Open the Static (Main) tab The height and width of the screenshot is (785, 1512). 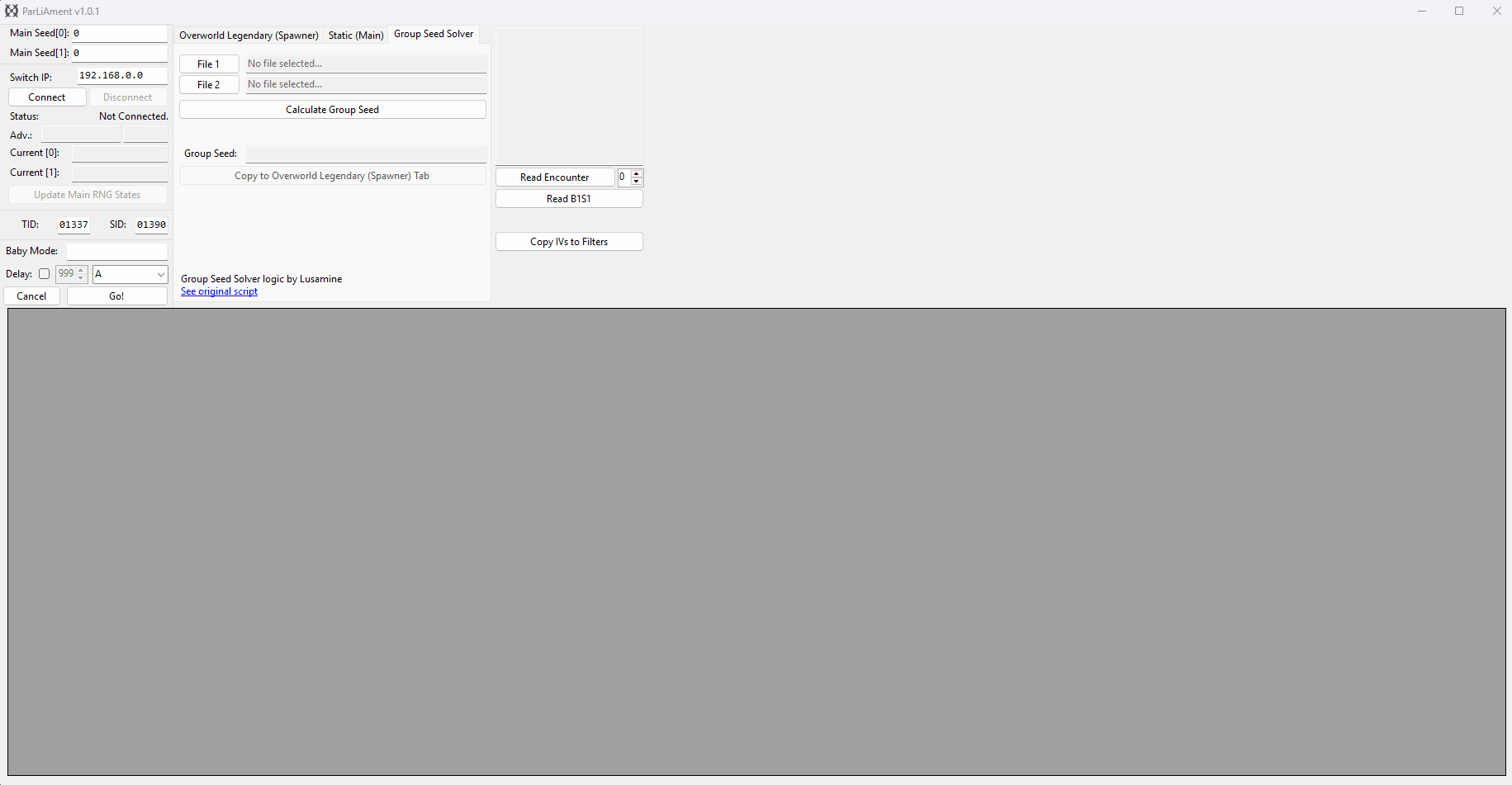click(356, 35)
